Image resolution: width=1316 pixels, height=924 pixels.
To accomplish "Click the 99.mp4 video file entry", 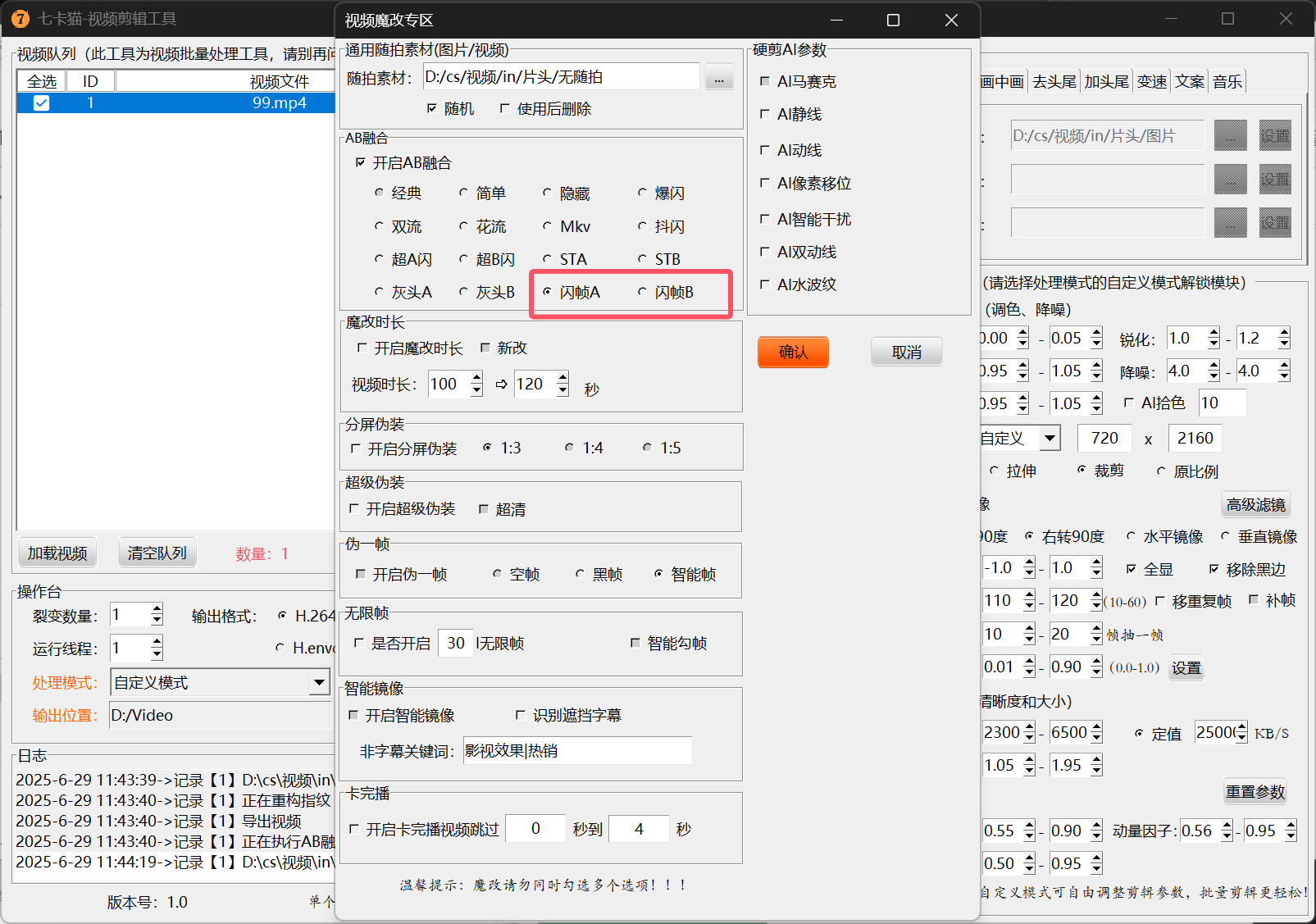I will pyautogui.click(x=279, y=102).
